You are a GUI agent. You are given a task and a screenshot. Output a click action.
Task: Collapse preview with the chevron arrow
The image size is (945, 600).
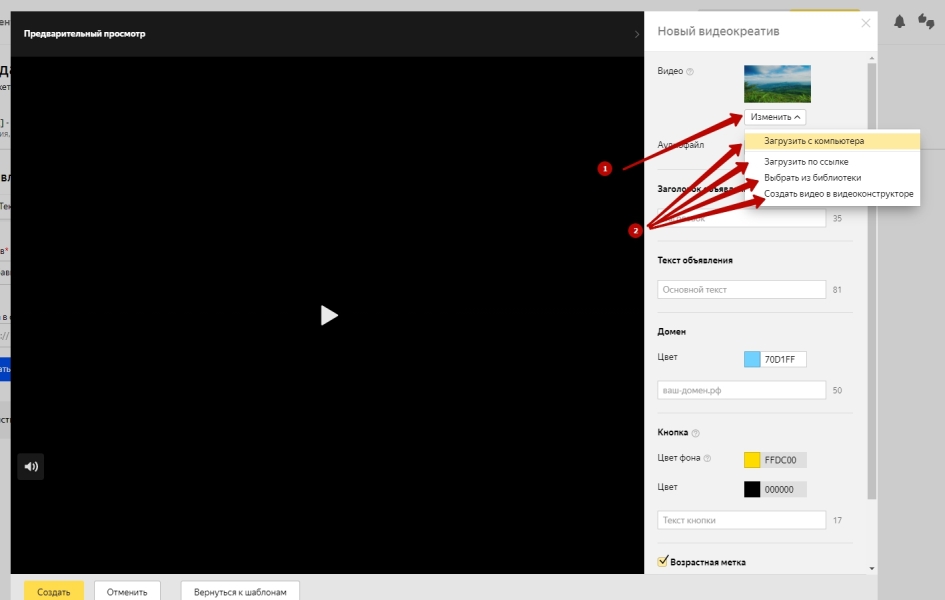click(636, 34)
